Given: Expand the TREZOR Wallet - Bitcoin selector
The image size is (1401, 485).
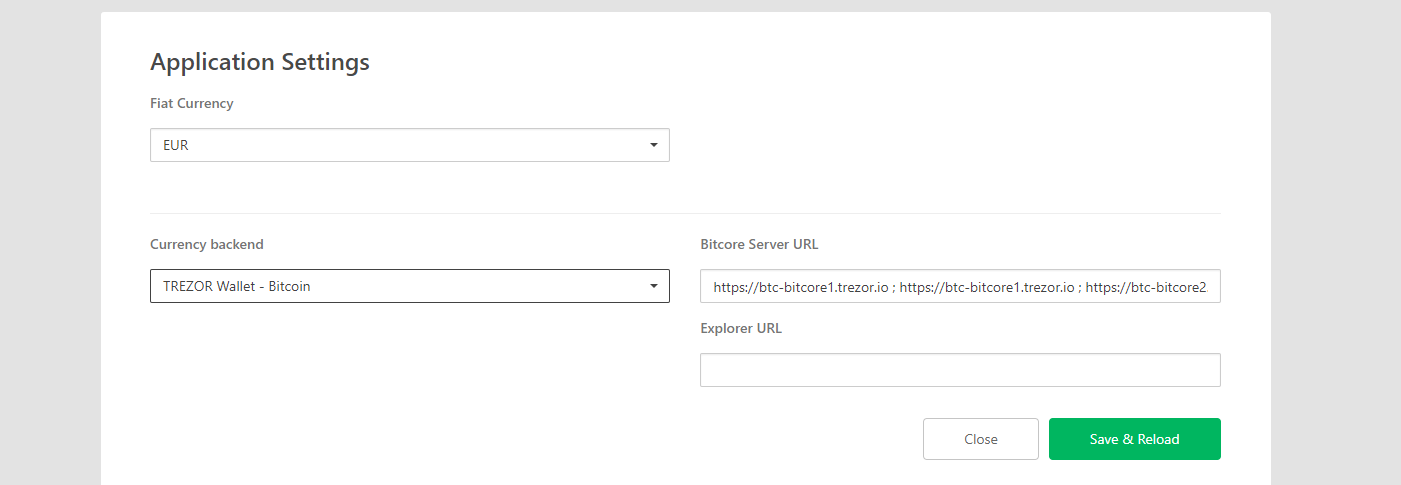Looking at the screenshot, I should coord(410,286).
